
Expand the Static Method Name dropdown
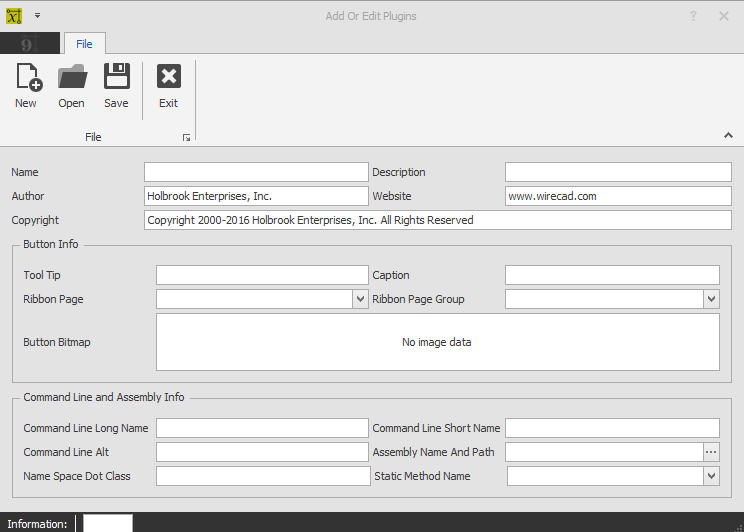click(x=711, y=476)
